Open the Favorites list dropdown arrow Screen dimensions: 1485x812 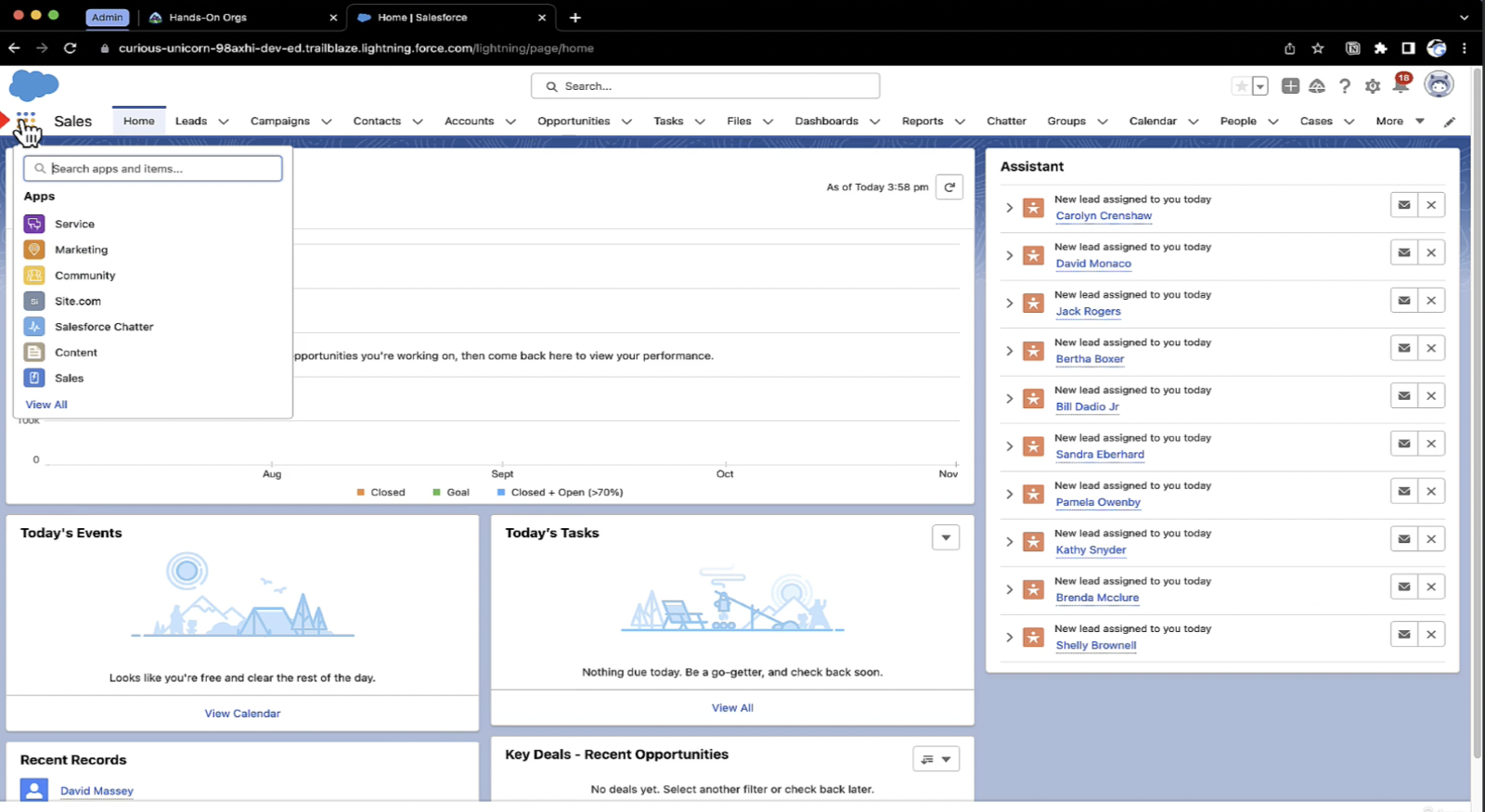(x=1260, y=86)
